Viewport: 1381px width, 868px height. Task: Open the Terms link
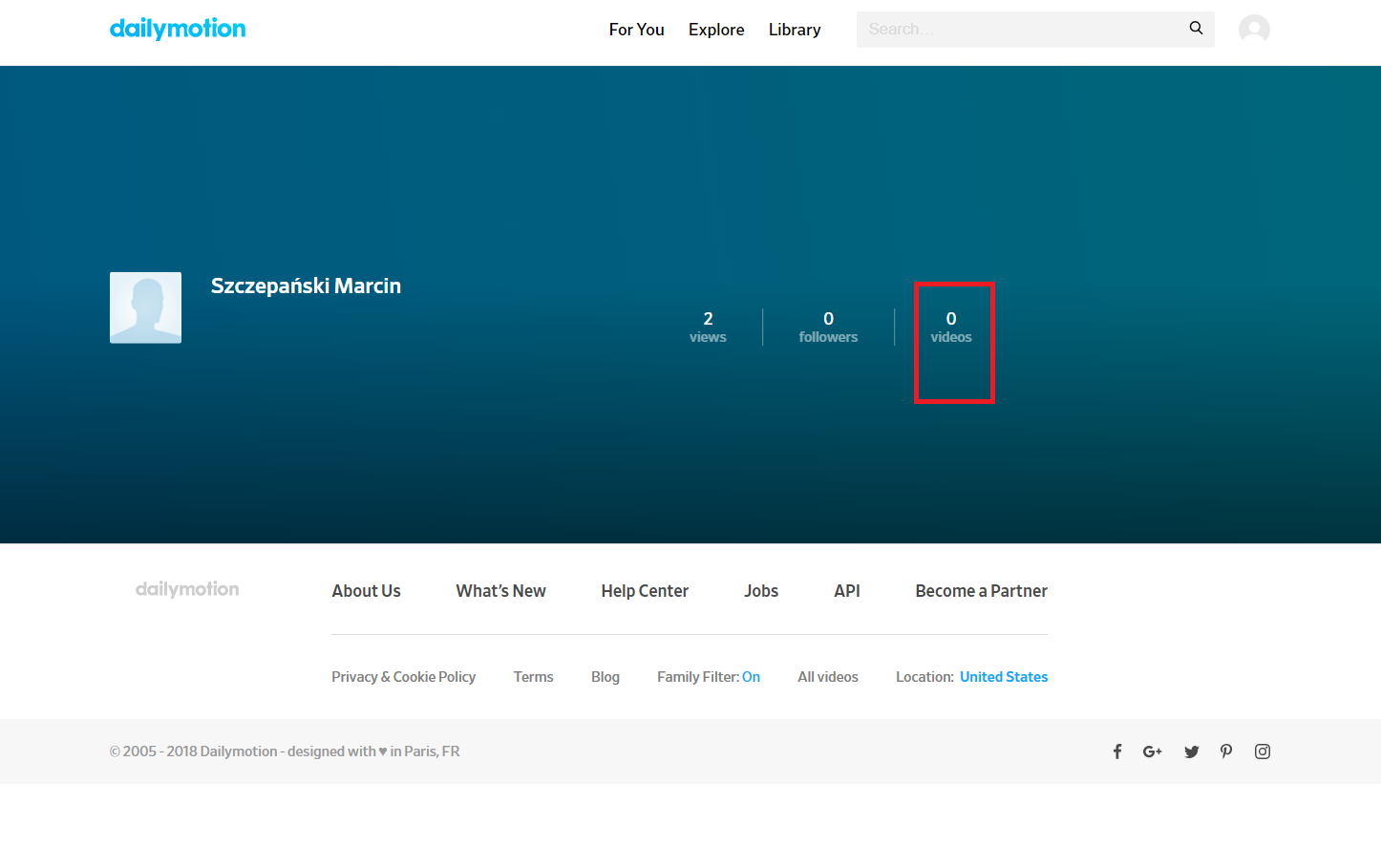(x=533, y=677)
